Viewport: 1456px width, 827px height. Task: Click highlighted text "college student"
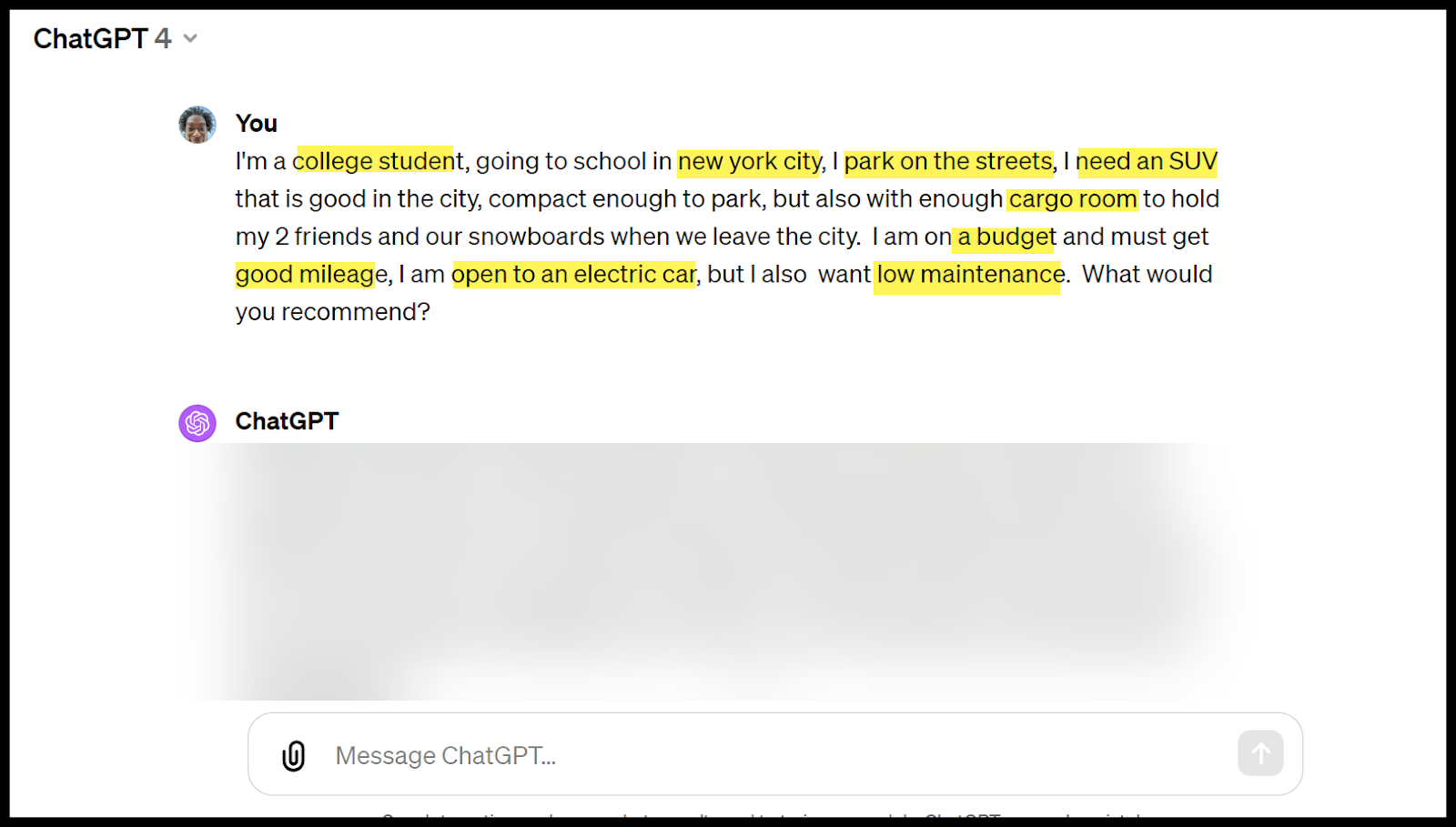[x=374, y=161]
